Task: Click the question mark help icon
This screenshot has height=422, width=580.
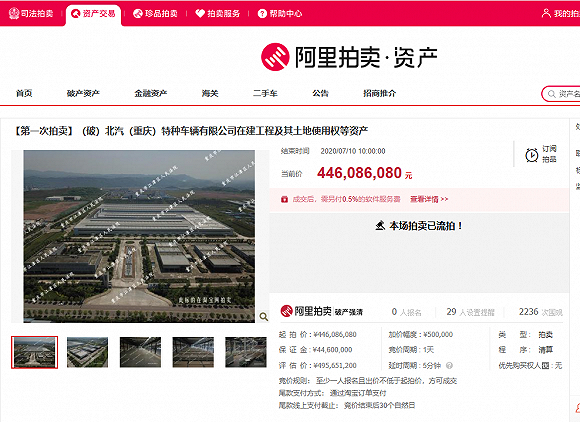Action: pos(262,14)
